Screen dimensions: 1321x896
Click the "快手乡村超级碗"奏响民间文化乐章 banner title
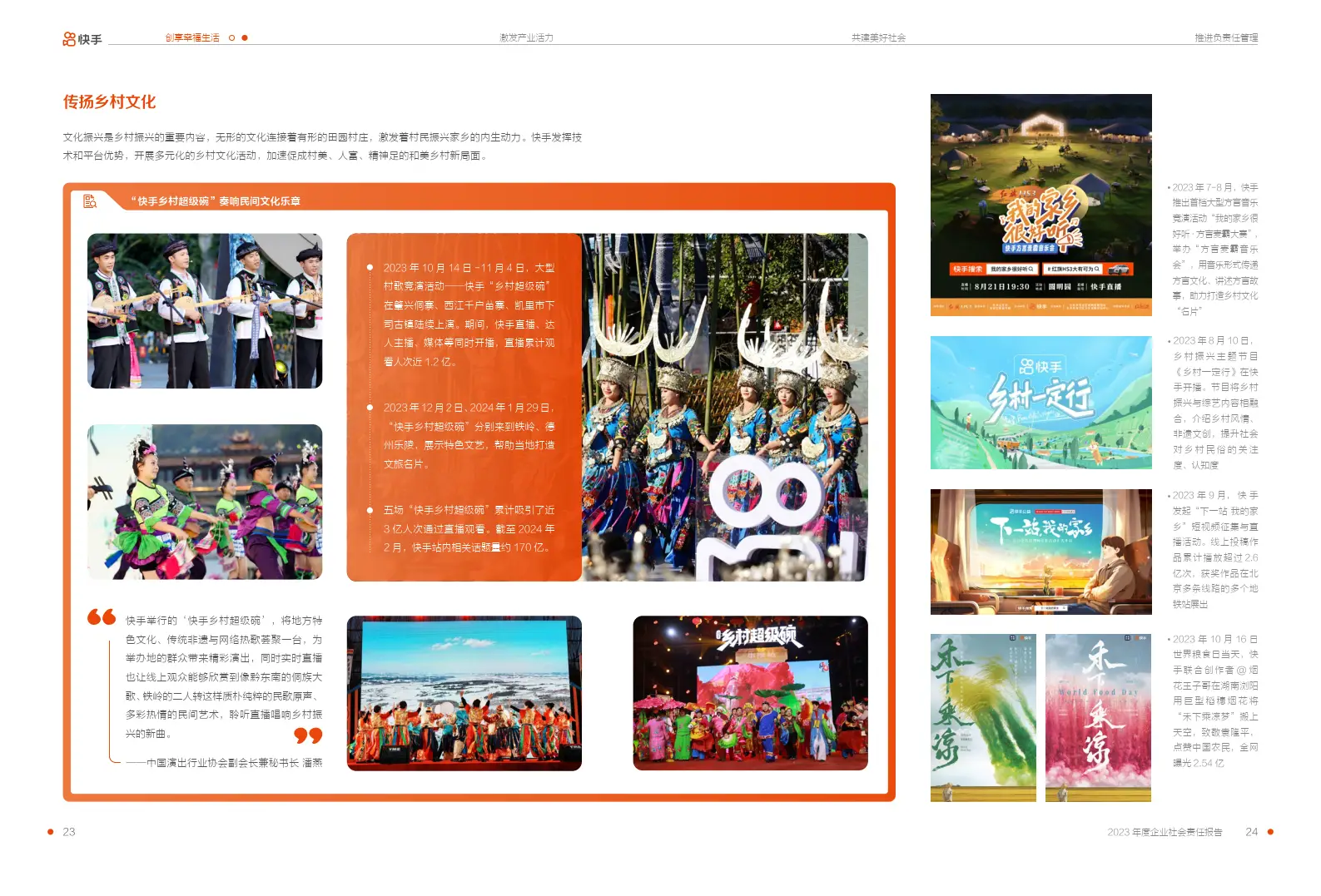tap(216, 201)
